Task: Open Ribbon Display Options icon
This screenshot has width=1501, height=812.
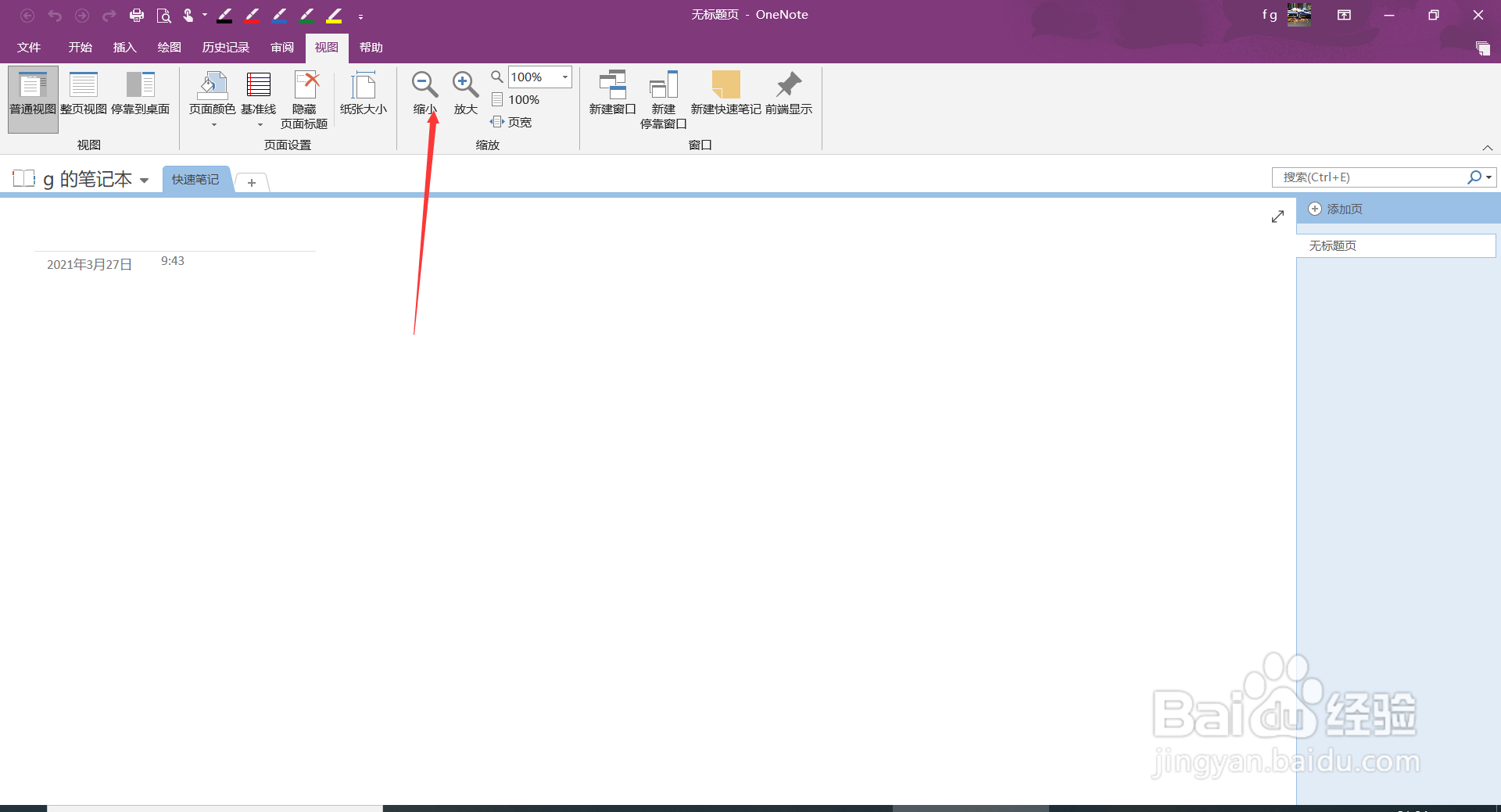Action: (1345, 15)
